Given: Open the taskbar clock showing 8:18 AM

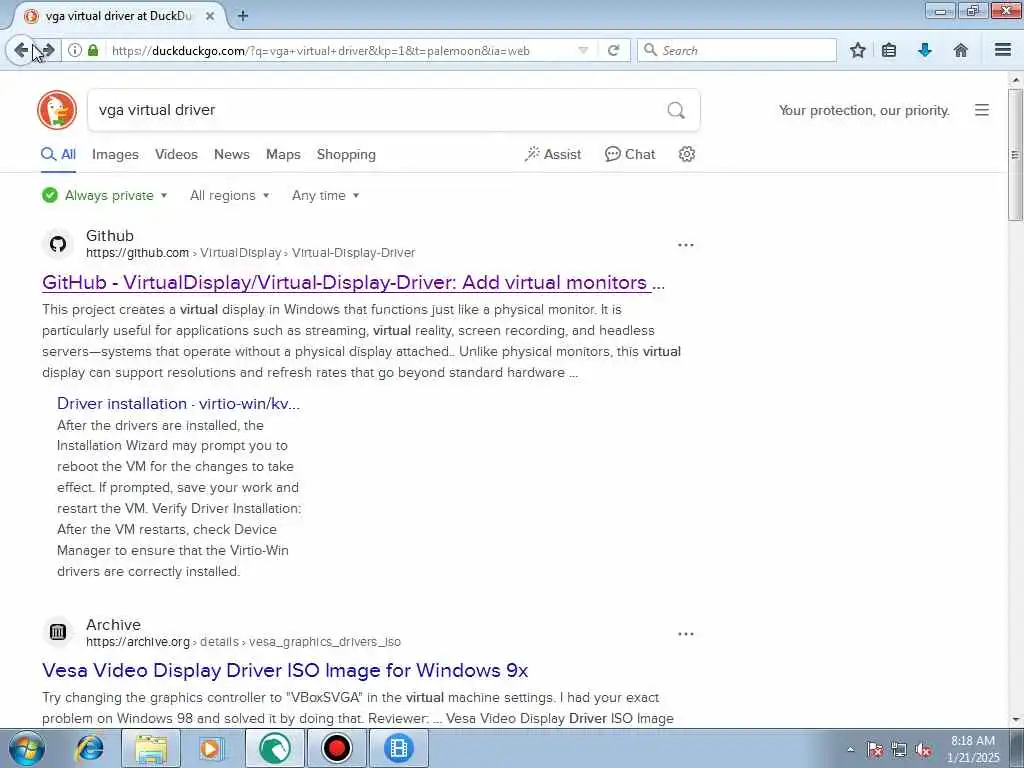Looking at the screenshot, I should (973, 749).
